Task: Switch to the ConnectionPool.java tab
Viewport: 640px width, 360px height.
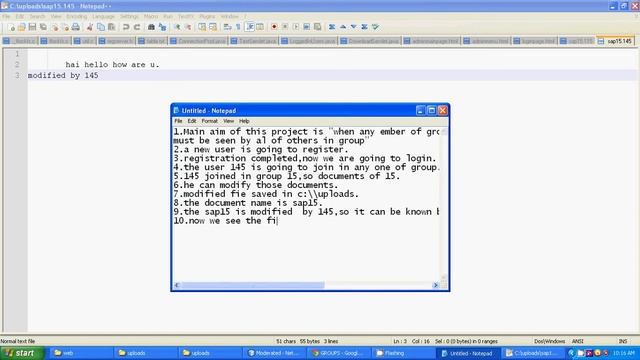Action: tap(198, 41)
